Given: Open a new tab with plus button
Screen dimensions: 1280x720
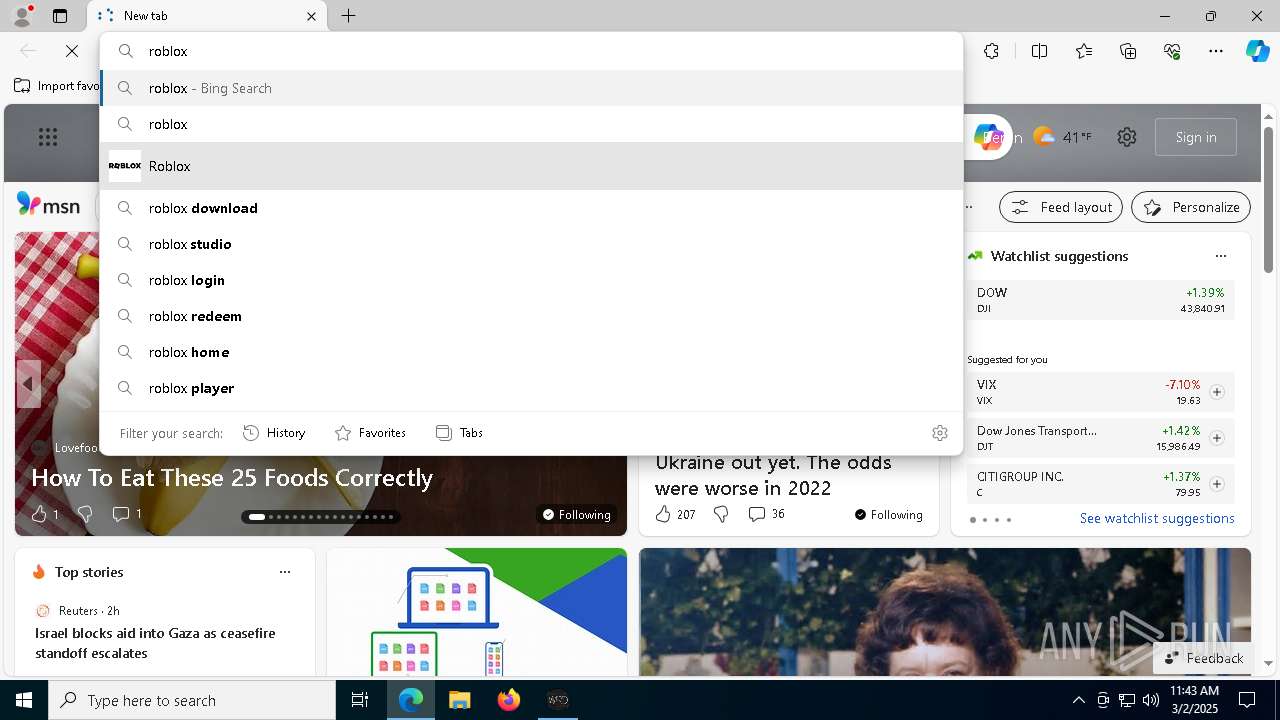Looking at the screenshot, I should [348, 16].
